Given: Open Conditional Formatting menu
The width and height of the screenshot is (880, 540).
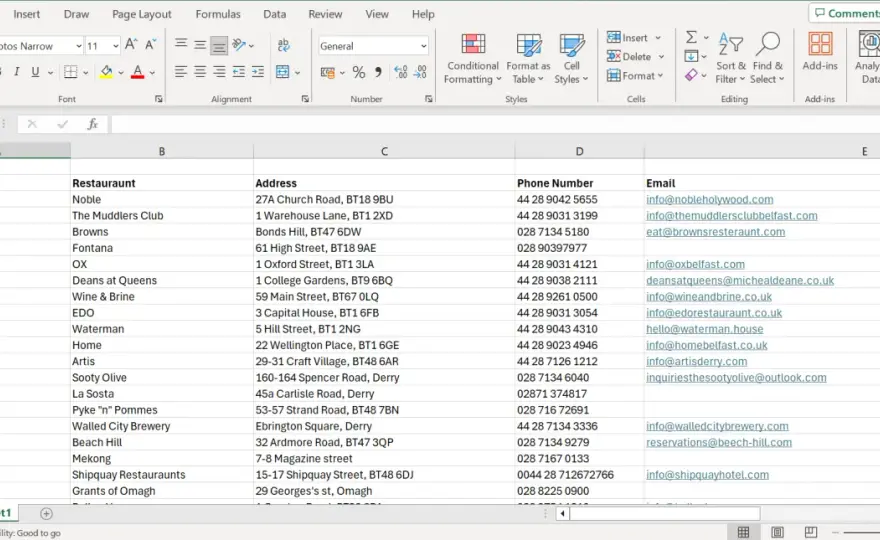Looking at the screenshot, I should 473,60.
